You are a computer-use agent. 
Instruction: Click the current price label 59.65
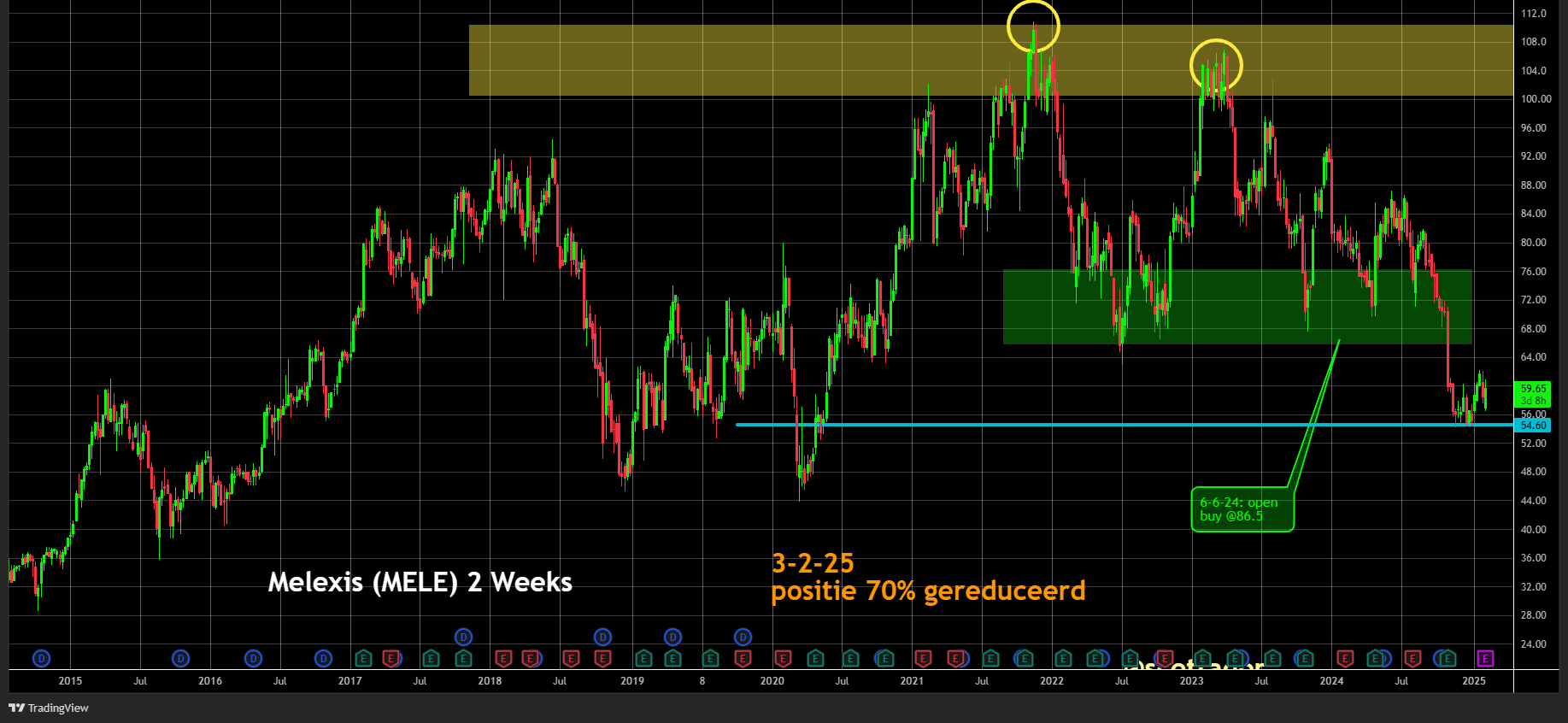tap(1533, 388)
